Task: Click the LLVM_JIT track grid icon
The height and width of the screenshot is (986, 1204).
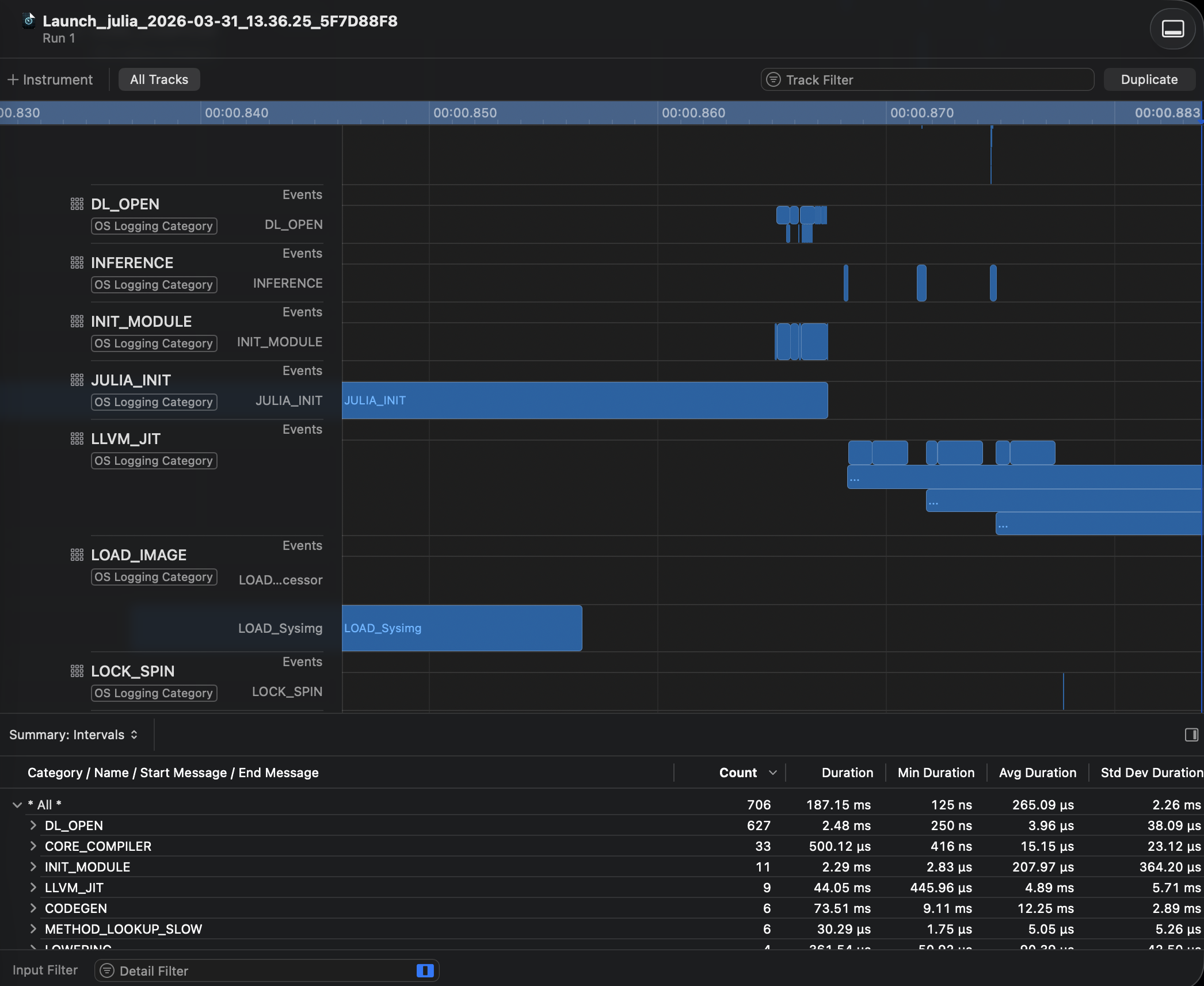Action: tap(77, 439)
